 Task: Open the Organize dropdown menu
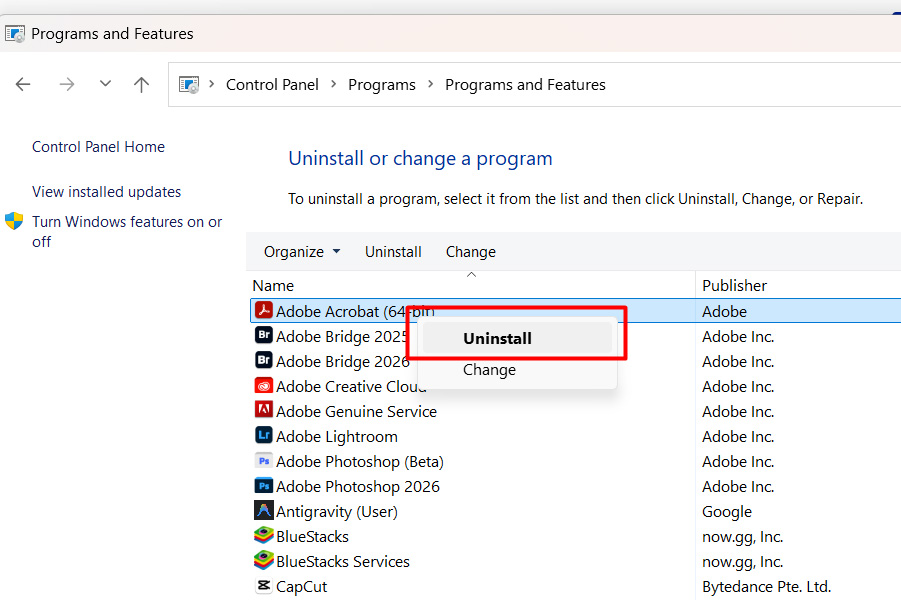tap(301, 252)
